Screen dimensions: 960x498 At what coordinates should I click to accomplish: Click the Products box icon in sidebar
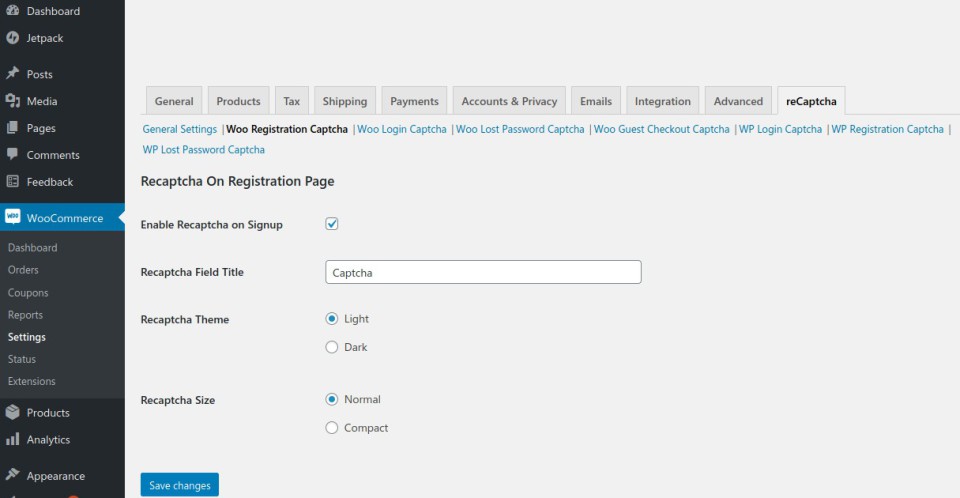point(13,412)
